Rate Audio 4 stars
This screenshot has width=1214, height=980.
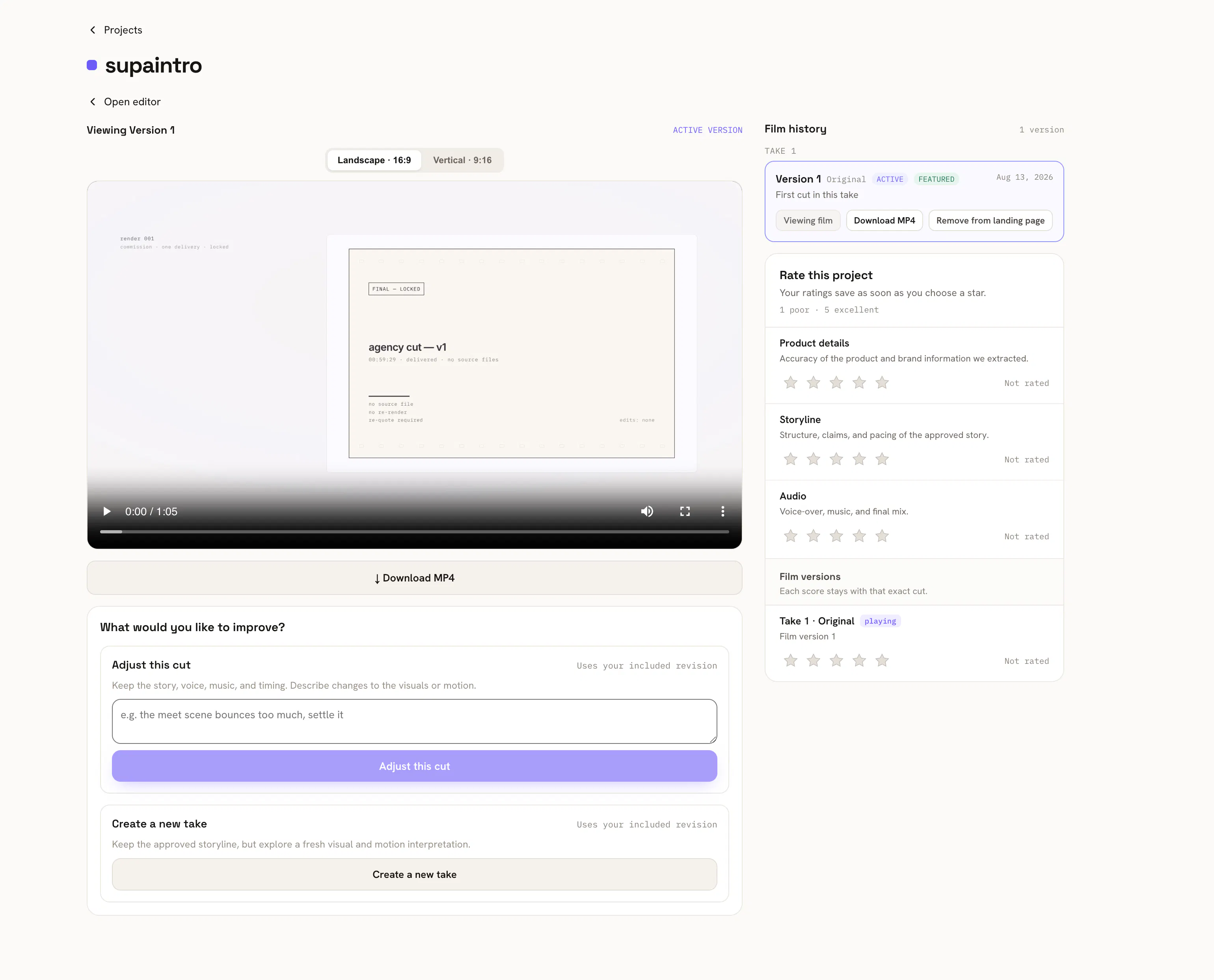pos(859,536)
